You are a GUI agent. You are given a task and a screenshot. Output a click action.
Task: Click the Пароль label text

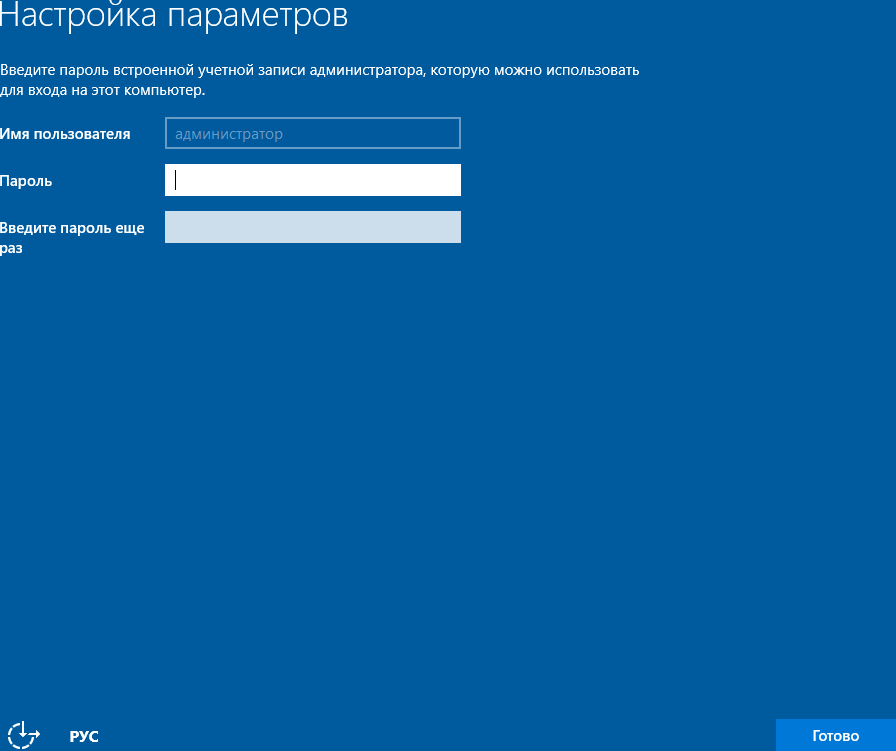click(26, 181)
